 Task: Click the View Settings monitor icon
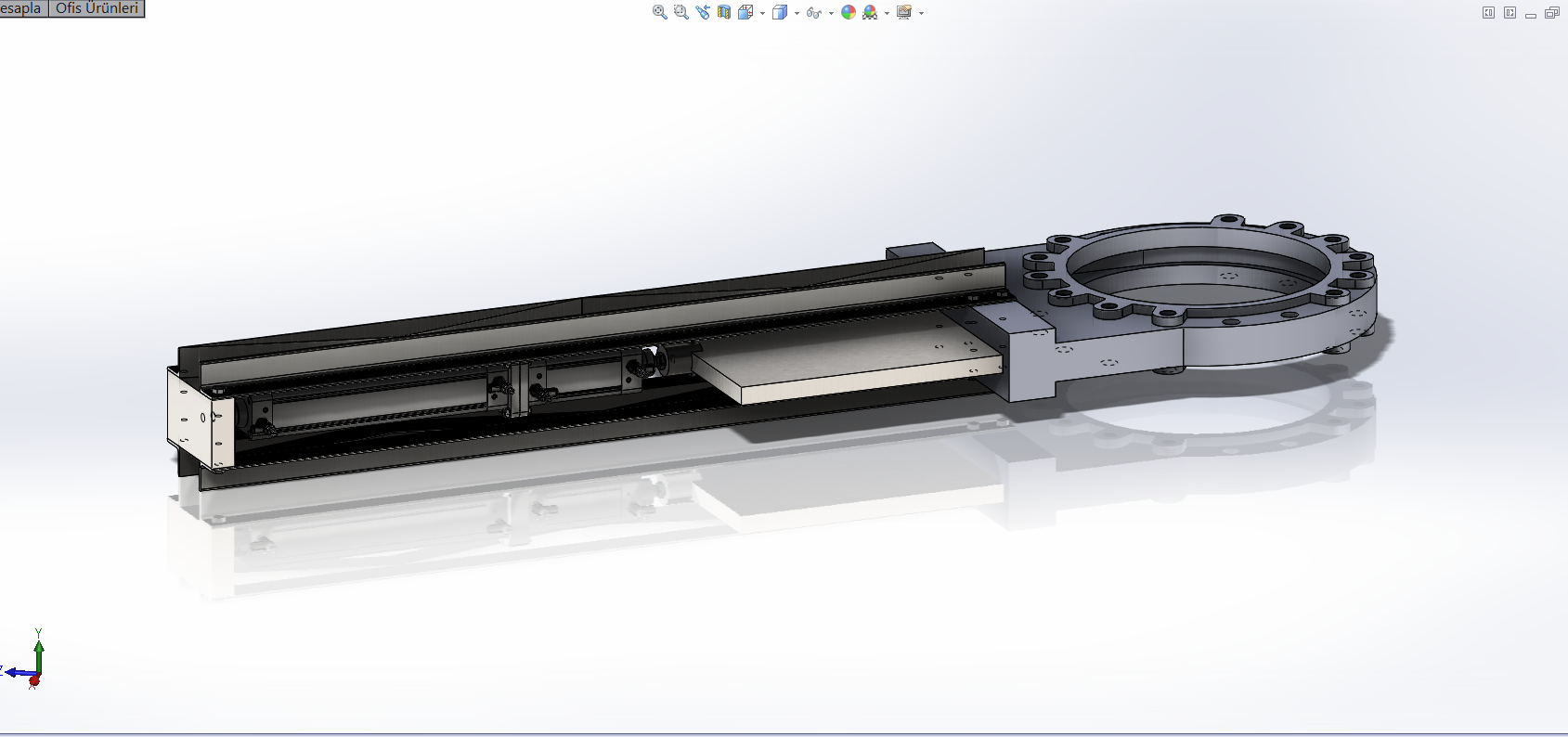coord(904,12)
